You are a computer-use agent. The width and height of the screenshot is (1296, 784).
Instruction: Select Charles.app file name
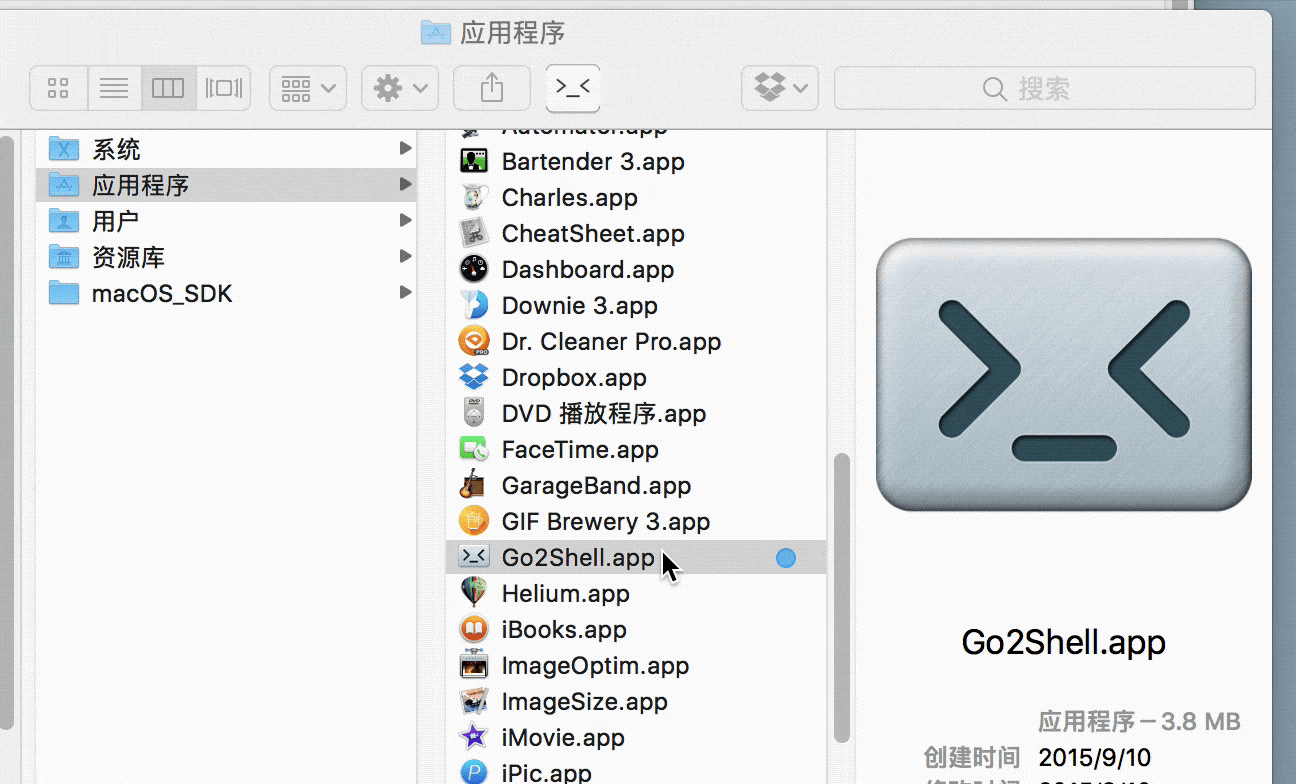(x=570, y=197)
